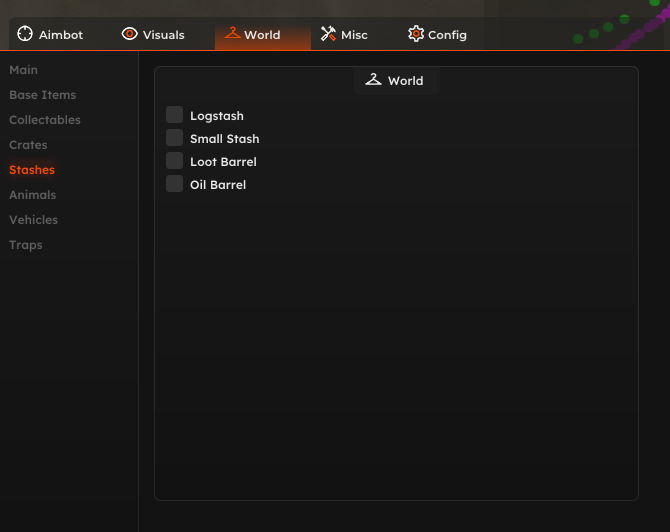Check the Oil Barrel option box
Image resolution: width=670 pixels, height=532 pixels.
click(x=174, y=184)
